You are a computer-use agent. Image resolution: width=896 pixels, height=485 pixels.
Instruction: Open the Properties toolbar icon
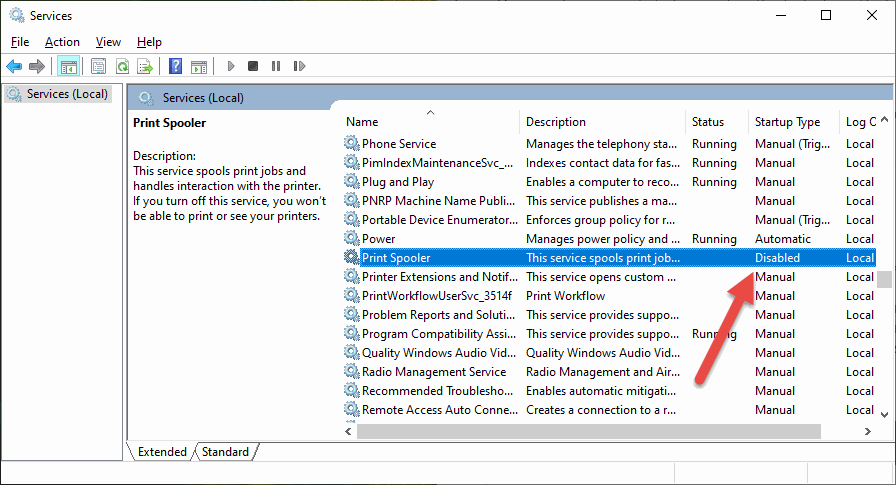tap(98, 66)
